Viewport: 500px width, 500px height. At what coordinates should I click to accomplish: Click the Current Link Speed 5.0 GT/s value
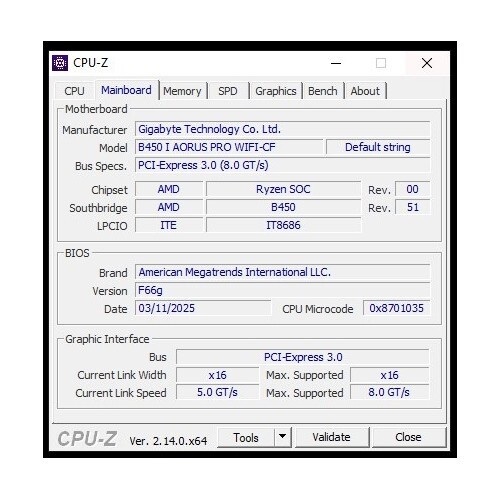tap(217, 393)
